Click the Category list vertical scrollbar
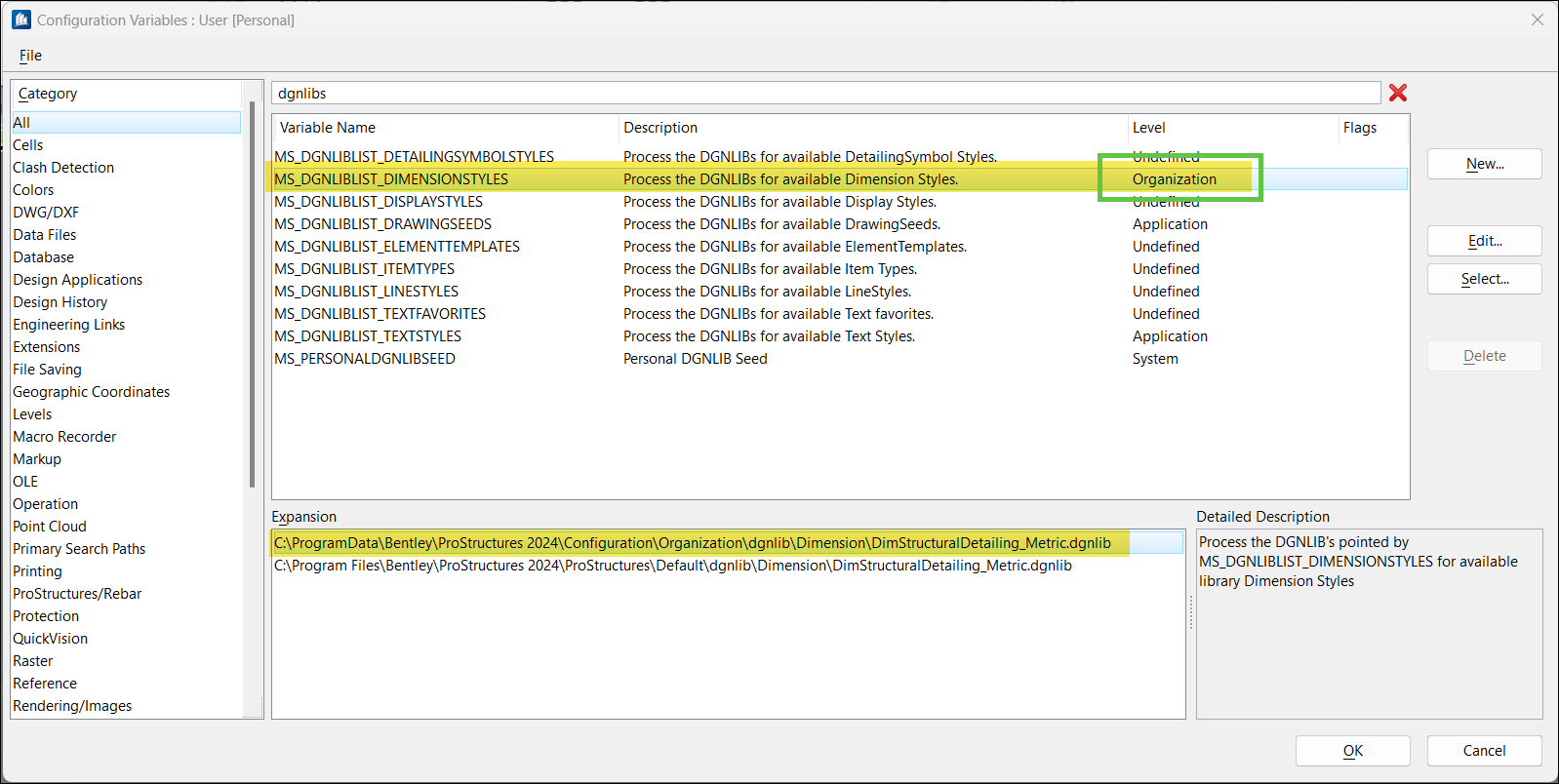The height and width of the screenshot is (784, 1559). 253,293
